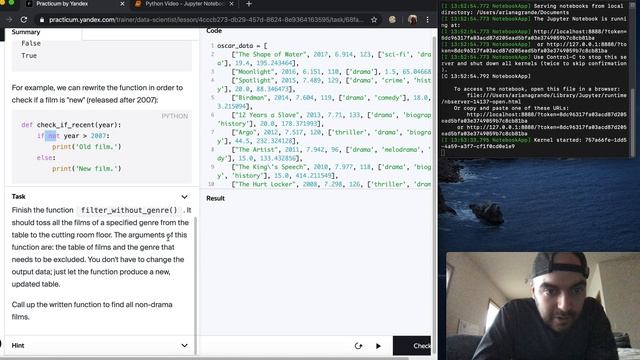The height and width of the screenshot is (360, 640).
Task: Open the Chrome profile avatar
Action: pyautogui.click(x=412, y=20)
